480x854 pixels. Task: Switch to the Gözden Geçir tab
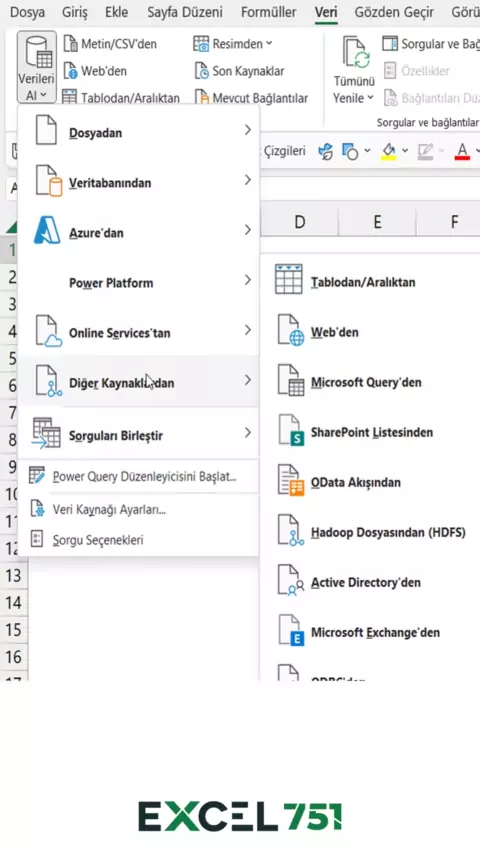tap(394, 12)
